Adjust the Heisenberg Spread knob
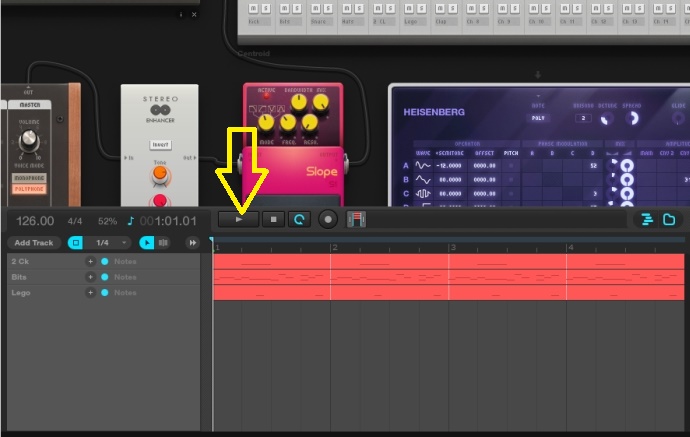Image resolution: width=690 pixels, height=437 pixels. [x=632, y=118]
